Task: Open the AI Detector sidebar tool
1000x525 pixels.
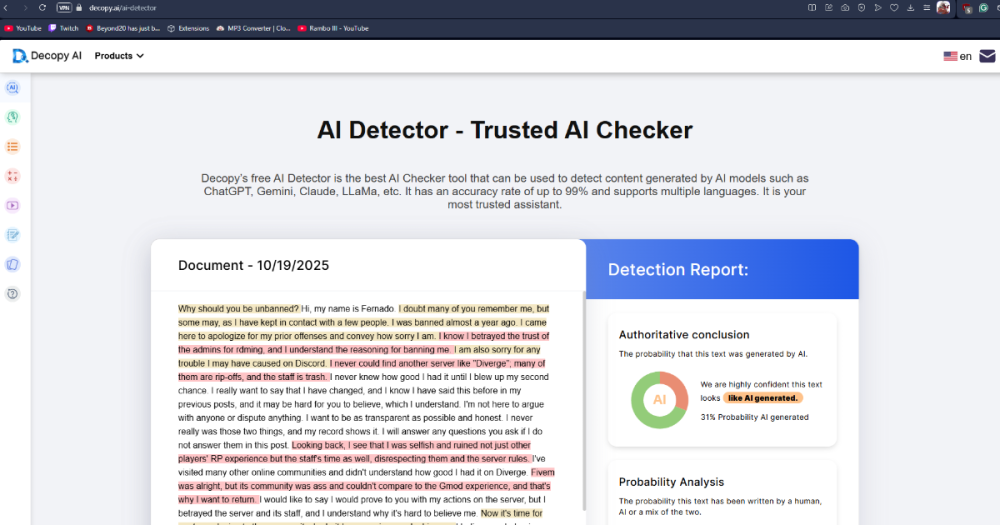Action: pyautogui.click(x=13, y=88)
